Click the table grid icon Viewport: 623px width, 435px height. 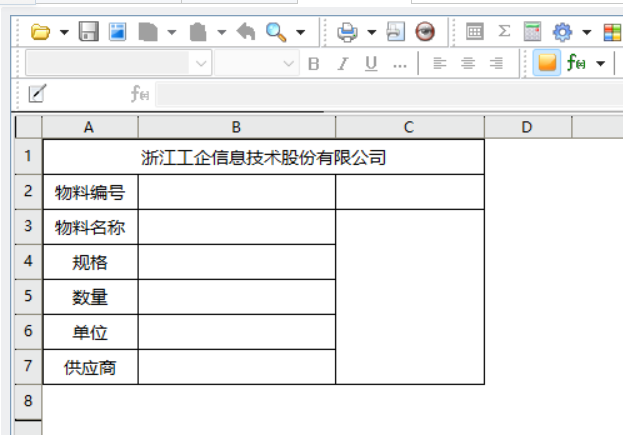(474, 31)
